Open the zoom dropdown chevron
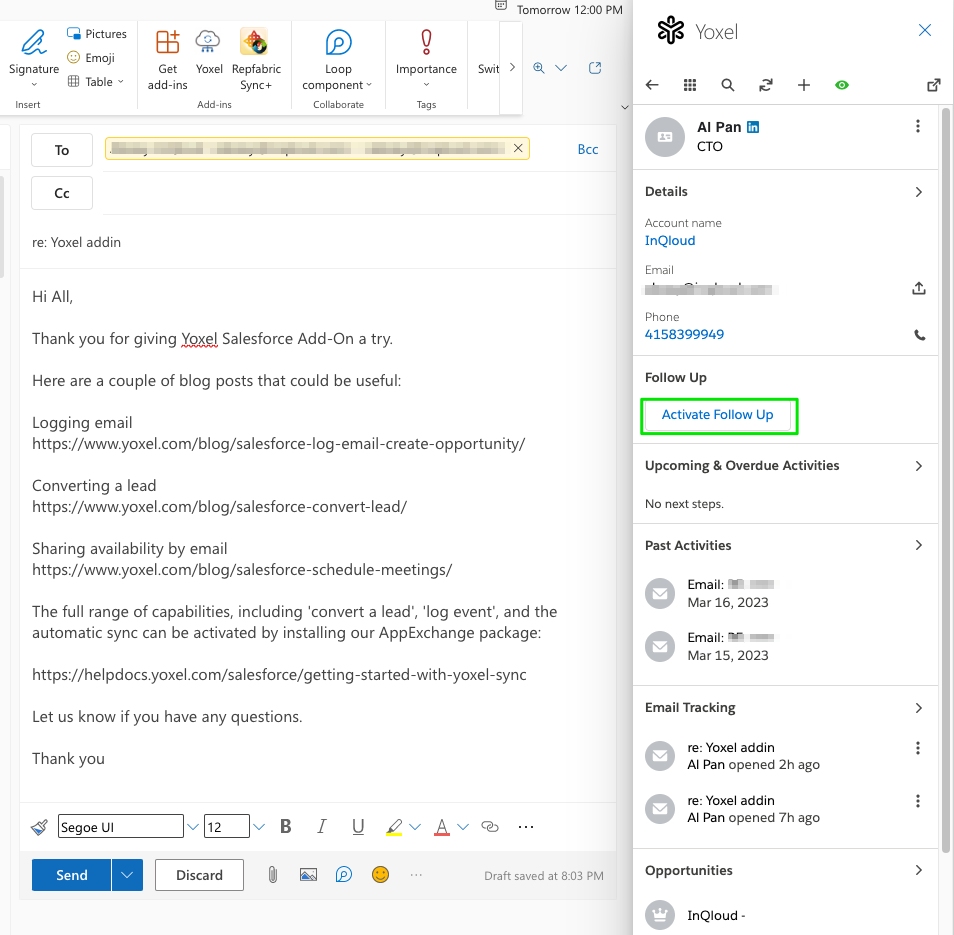The width and height of the screenshot is (954, 935). pyautogui.click(x=561, y=68)
